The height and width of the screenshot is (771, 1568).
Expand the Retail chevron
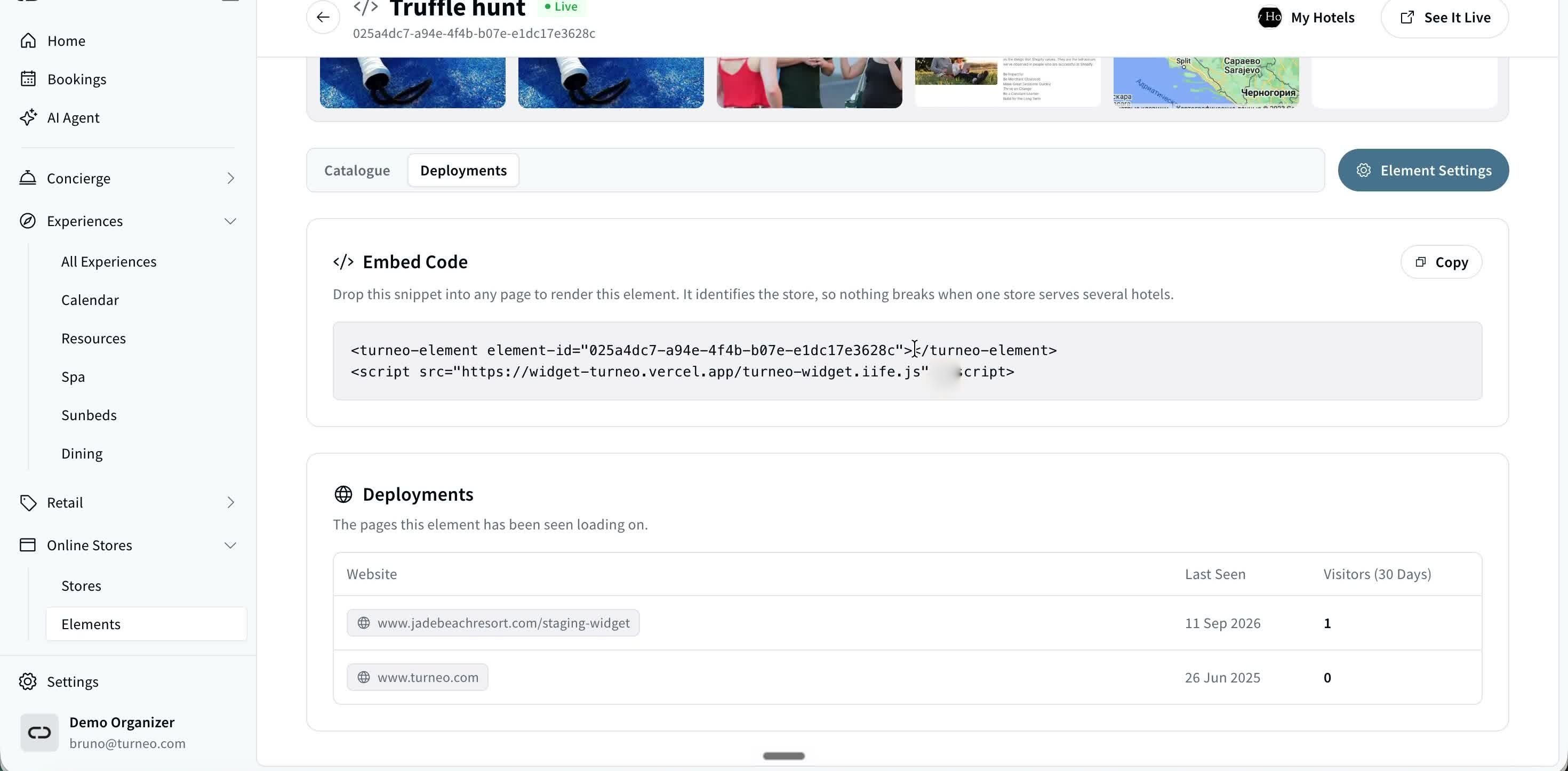pos(230,503)
